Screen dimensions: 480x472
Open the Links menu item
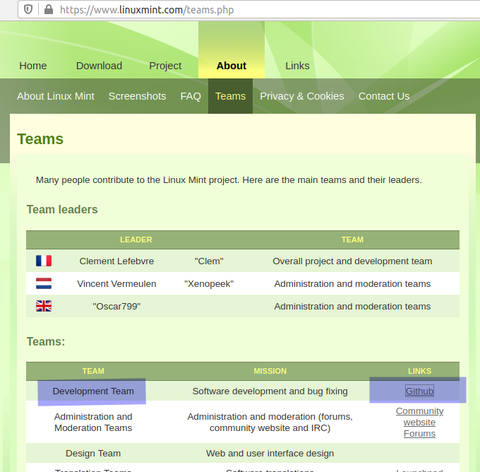pos(297,66)
